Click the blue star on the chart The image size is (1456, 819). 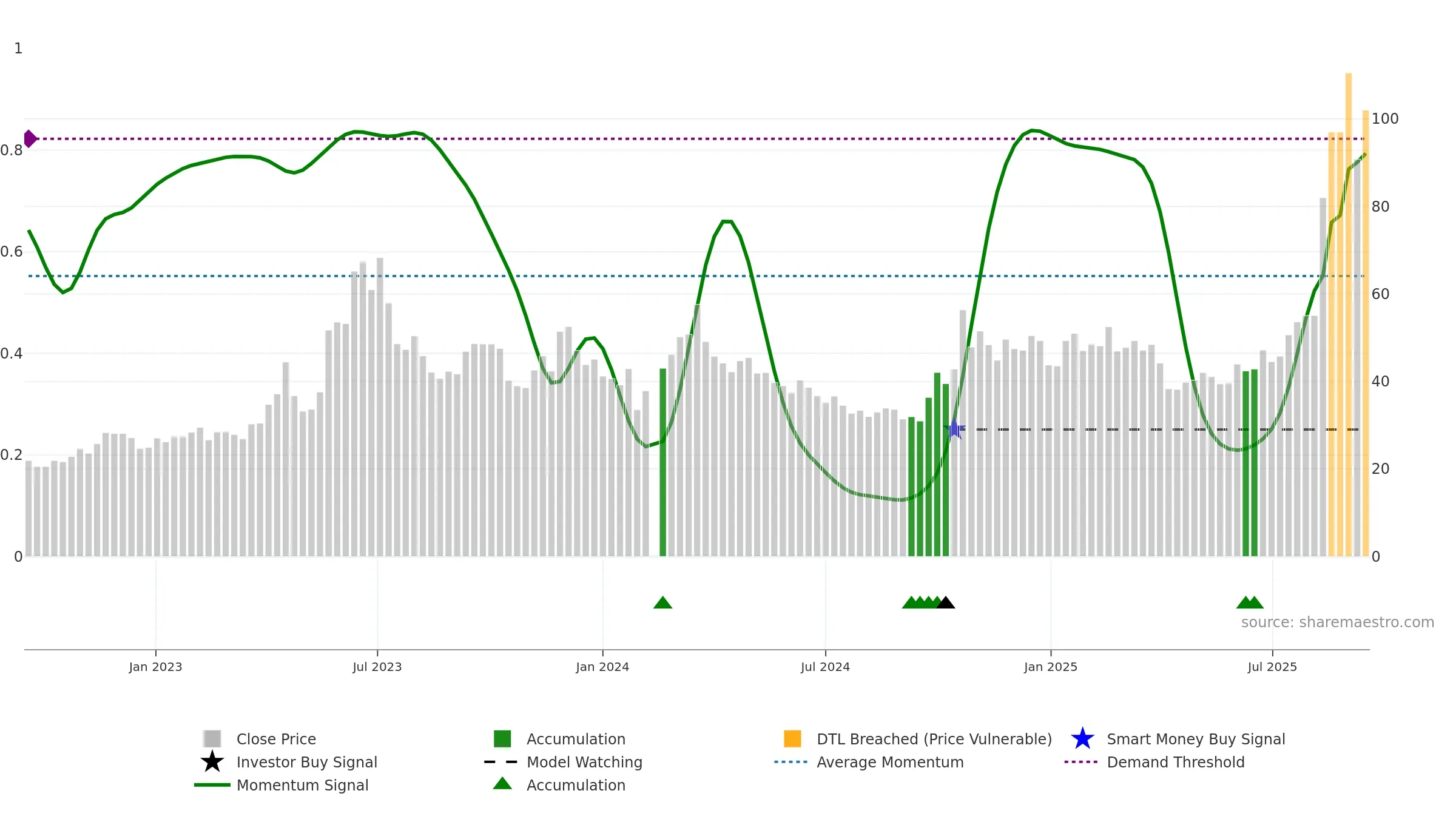click(x=954, y=430)
